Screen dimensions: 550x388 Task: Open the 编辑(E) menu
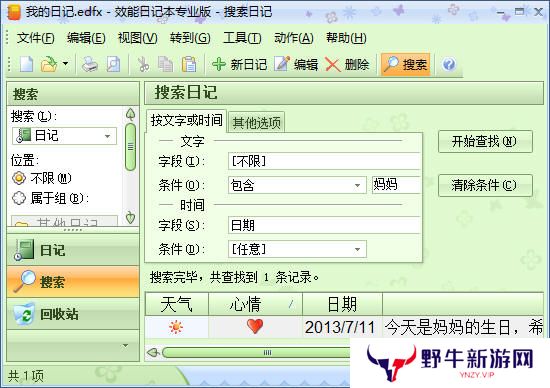point(86,38)
